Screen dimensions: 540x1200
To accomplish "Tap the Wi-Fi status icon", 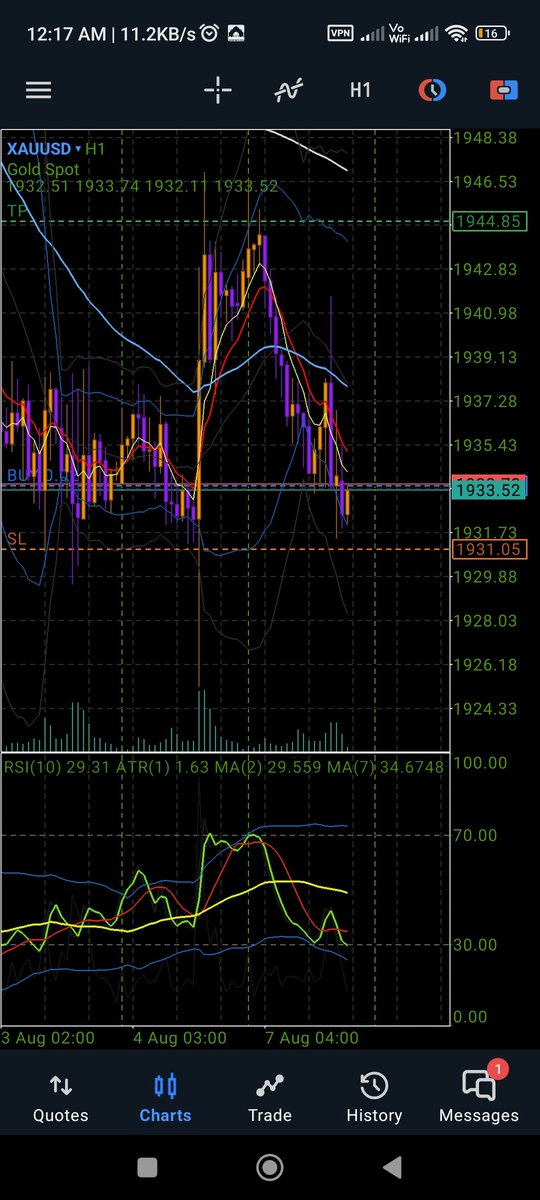I will click(x=458, y=34).
